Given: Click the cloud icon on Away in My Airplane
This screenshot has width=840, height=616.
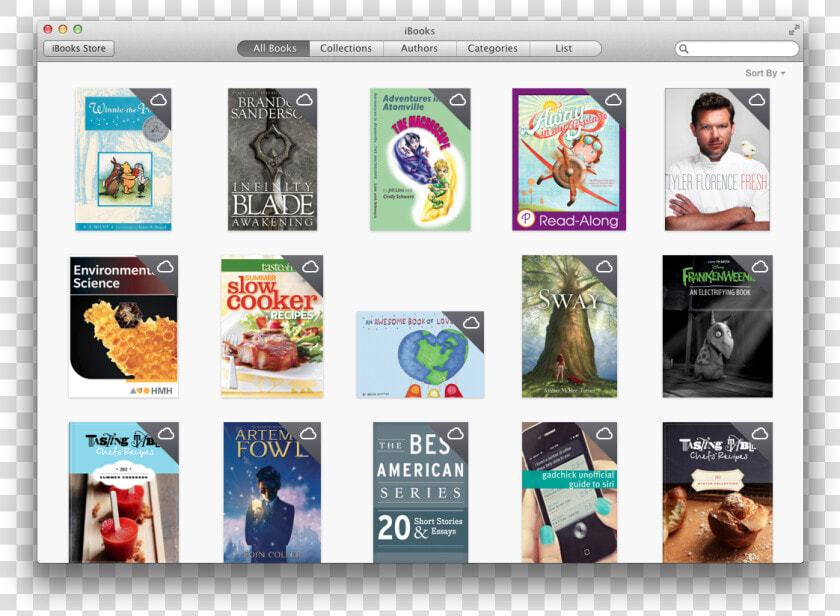Looking at the screenshot, I should point(613,100).
